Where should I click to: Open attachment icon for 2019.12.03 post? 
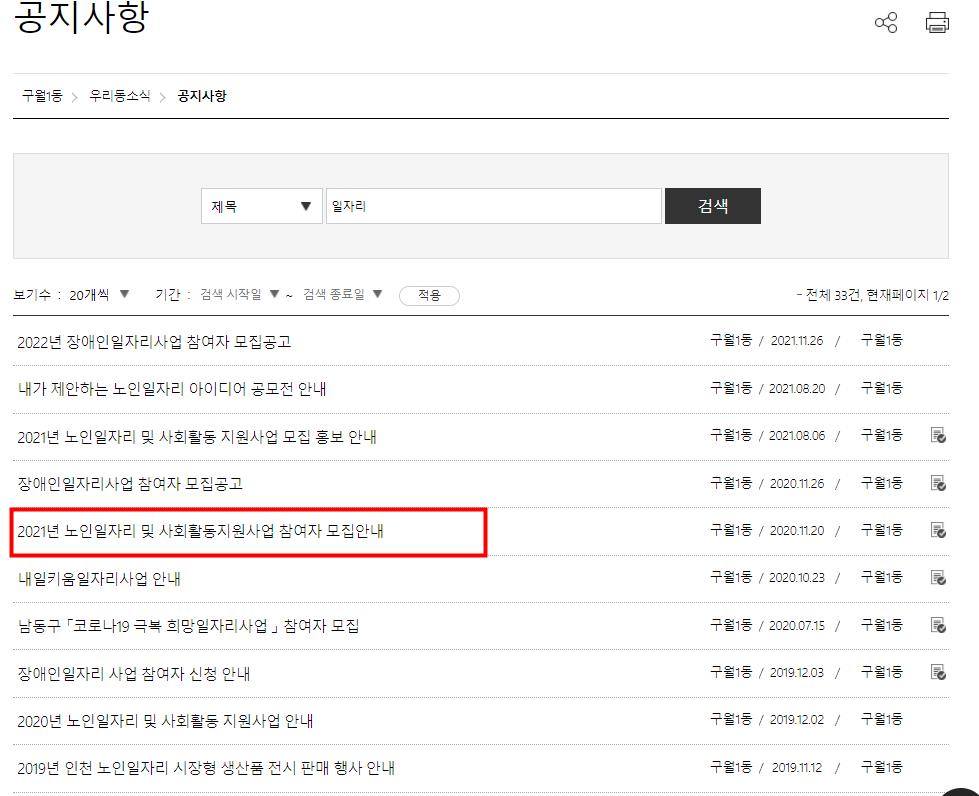coord(938,672)
